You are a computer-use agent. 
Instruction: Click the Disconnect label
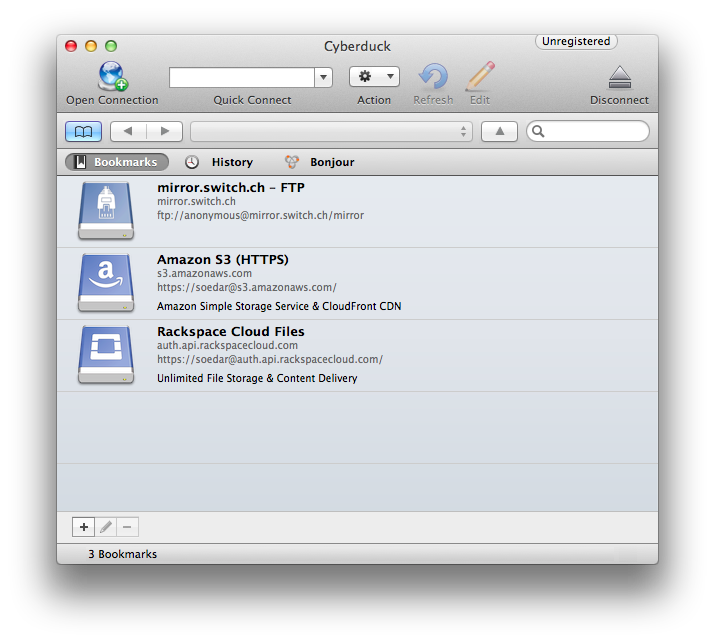[x=619, y=100]
